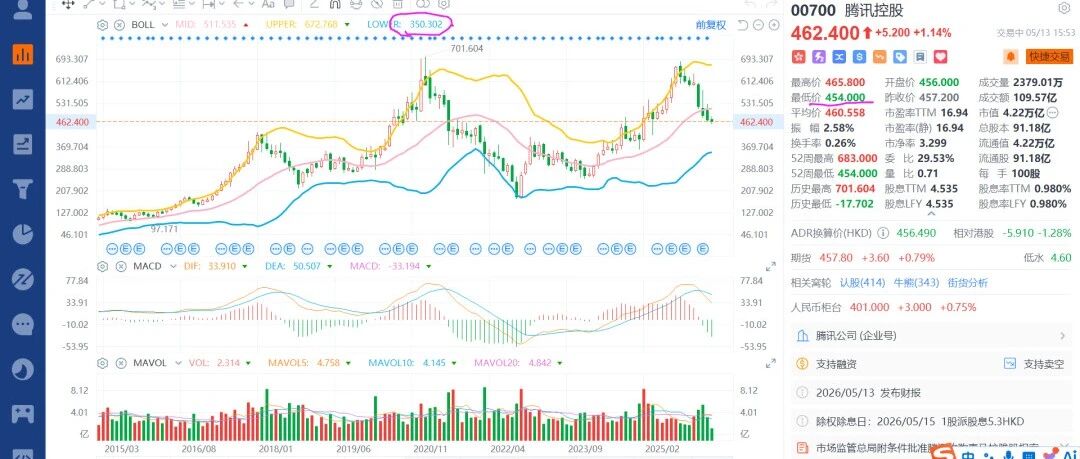
Task: Open the user profile sidebar icon
Action: 23,10
